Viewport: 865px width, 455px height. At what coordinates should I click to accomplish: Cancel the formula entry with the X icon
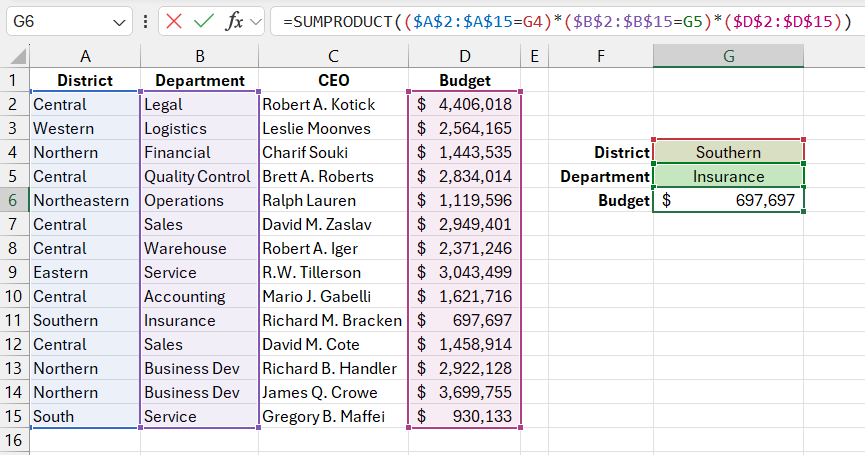point(174,22)
